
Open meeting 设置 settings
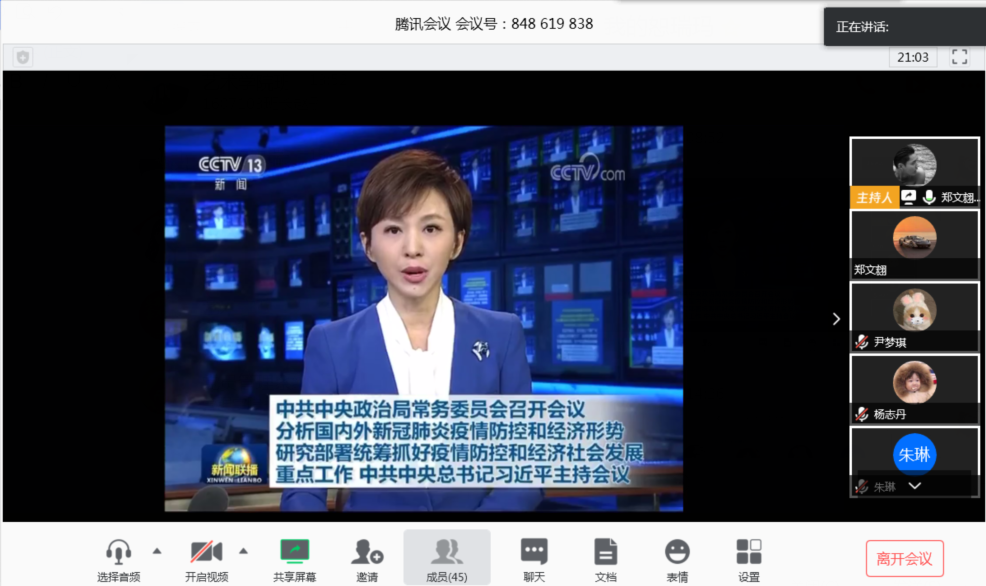pyautogui.click(x=749, y=551)
